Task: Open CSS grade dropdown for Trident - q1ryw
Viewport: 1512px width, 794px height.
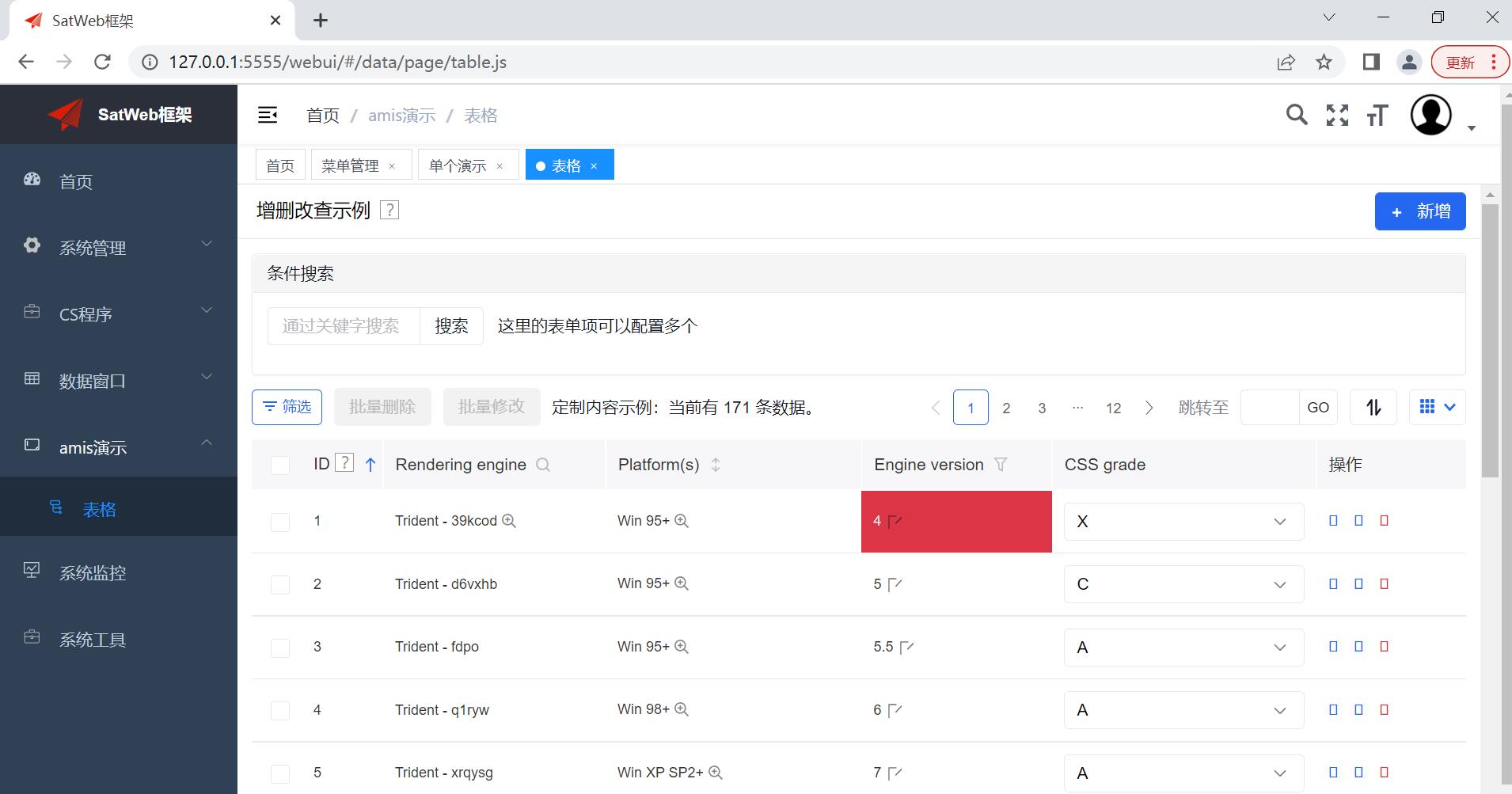Action: coord(1183,710)
